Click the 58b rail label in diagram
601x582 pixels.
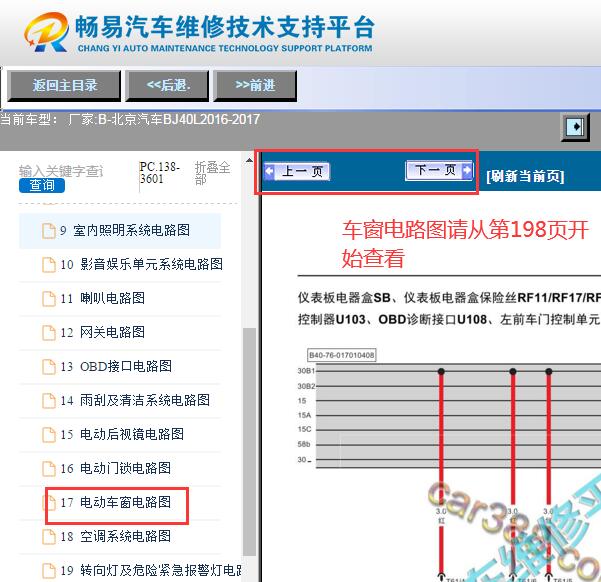click(304, 444)
